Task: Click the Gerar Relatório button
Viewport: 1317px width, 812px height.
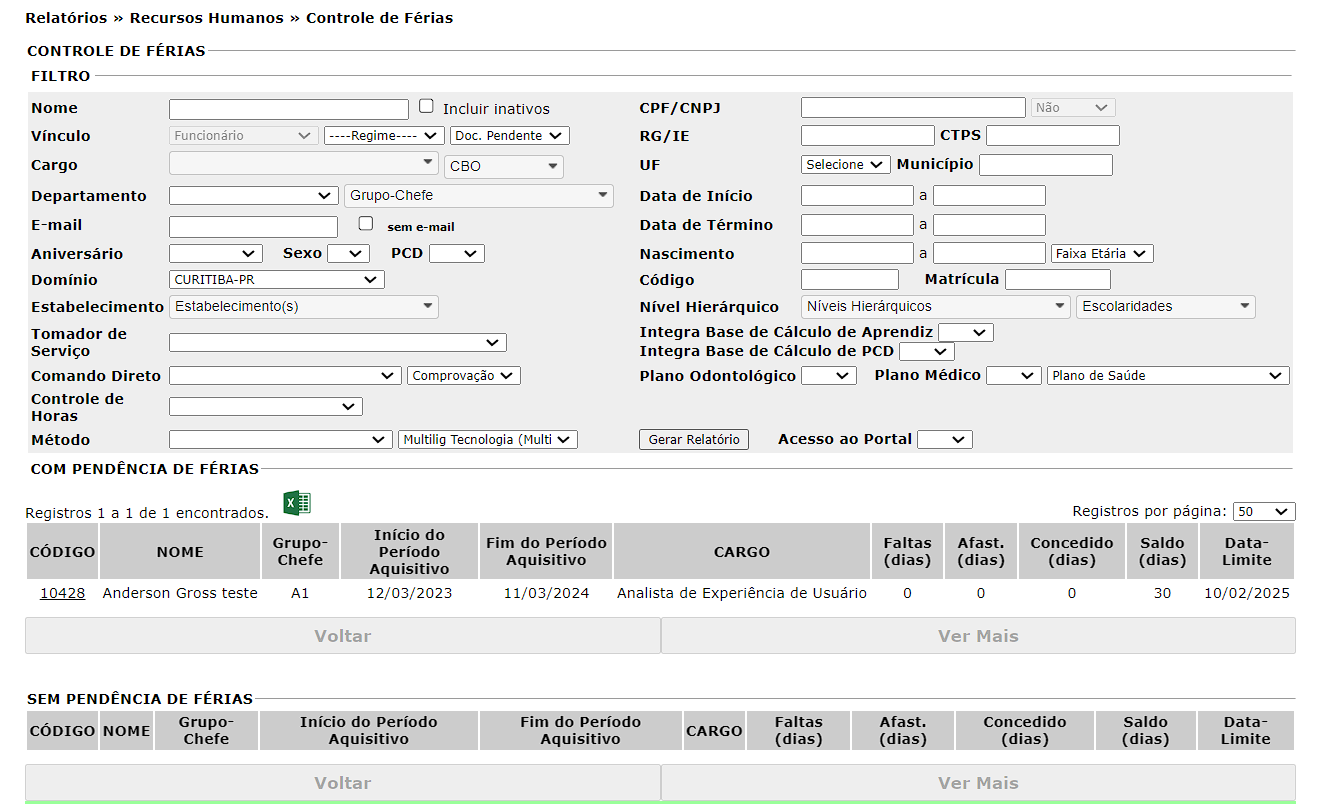Action: tap(693, 440)
